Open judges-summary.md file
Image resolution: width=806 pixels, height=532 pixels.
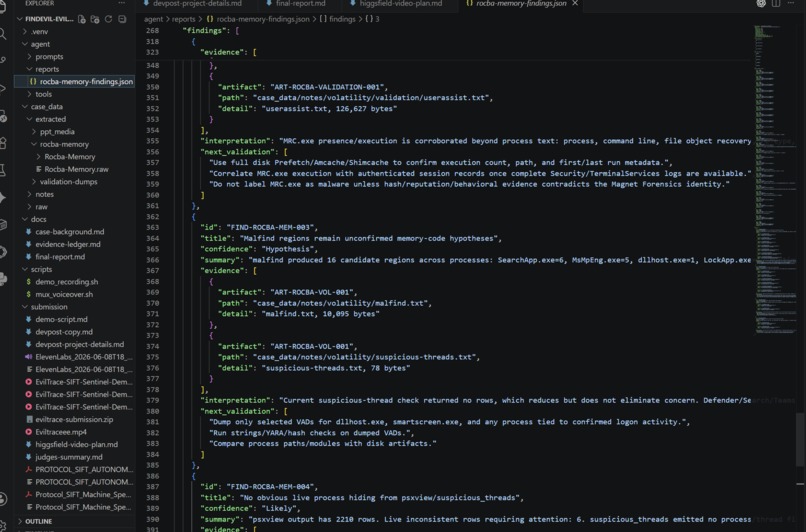(75, 457)
